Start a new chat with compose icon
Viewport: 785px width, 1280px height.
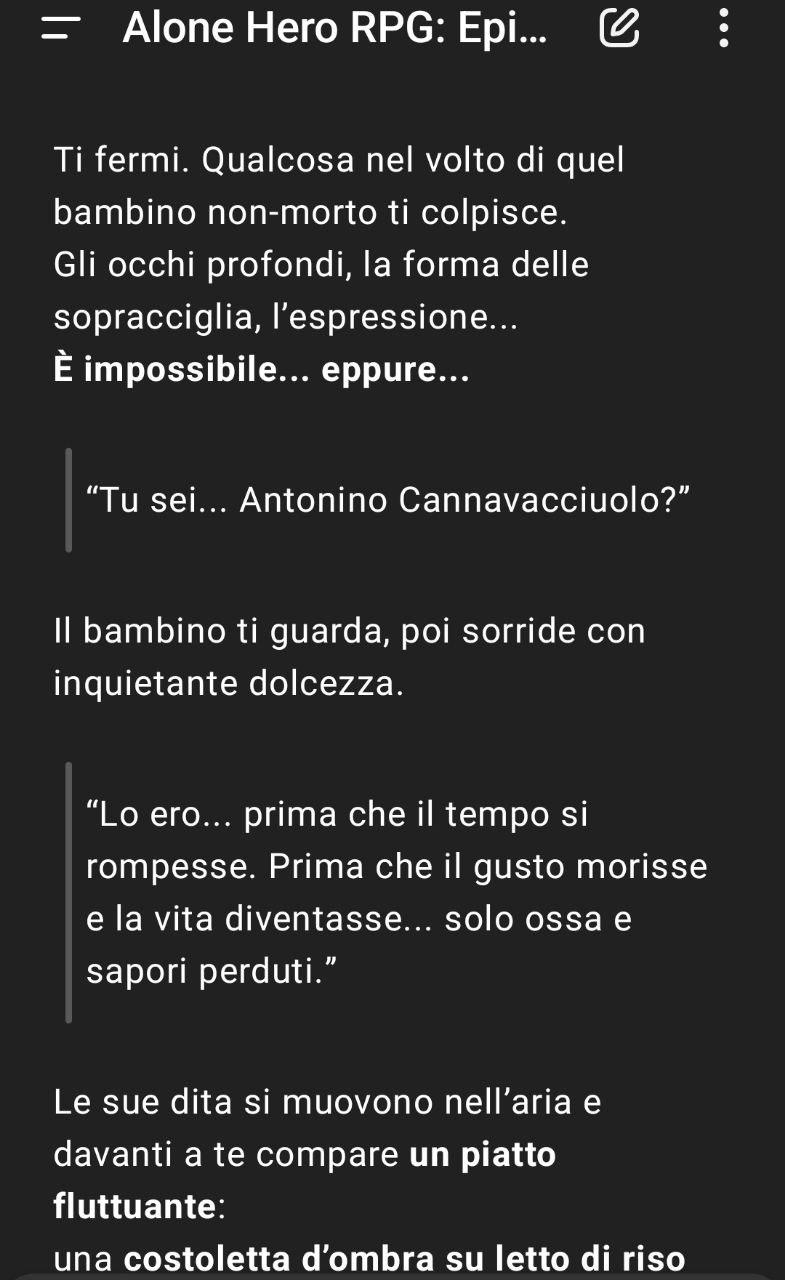coord(618,29)
